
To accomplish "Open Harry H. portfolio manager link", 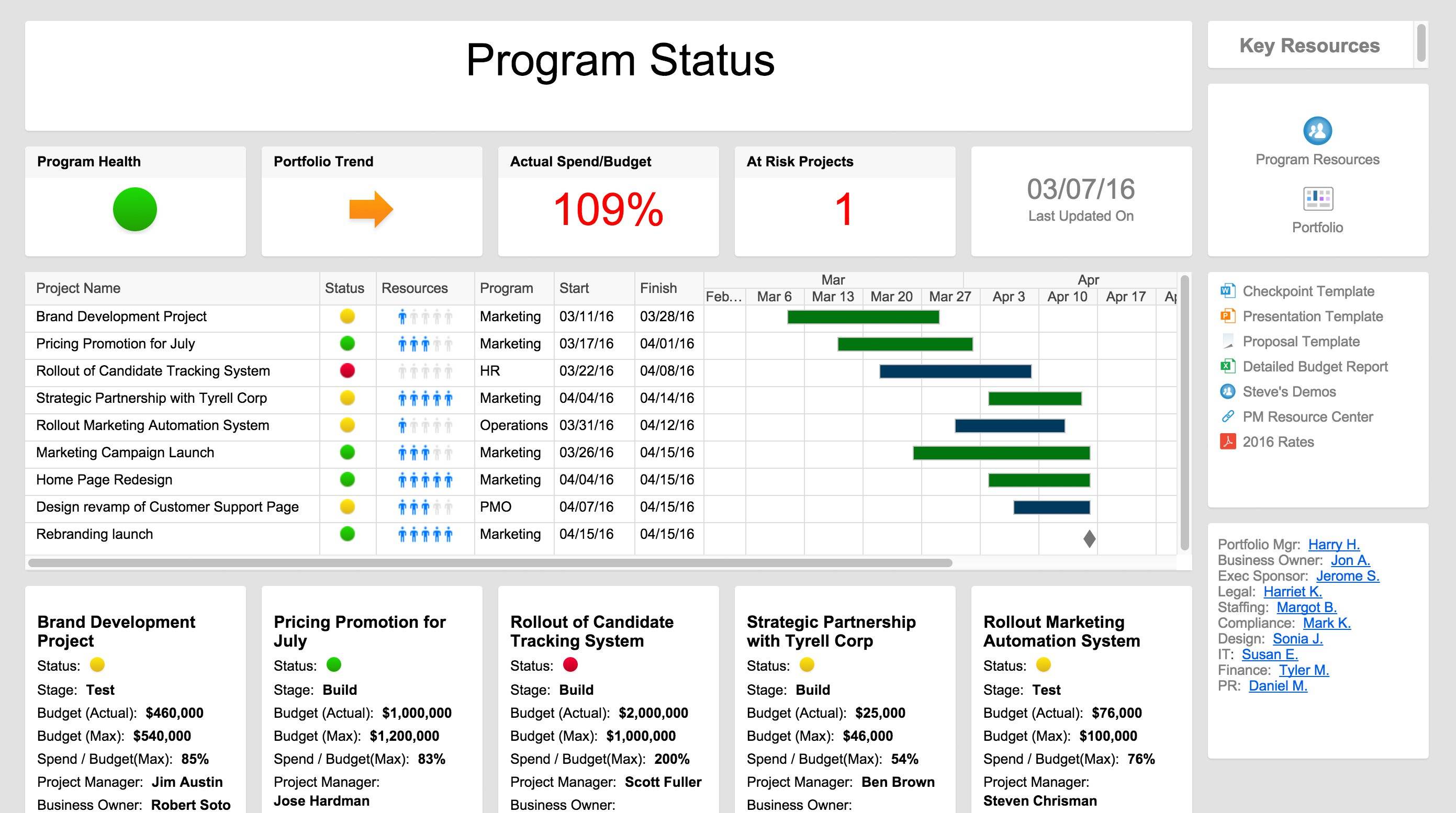I will pos(1334,544).
